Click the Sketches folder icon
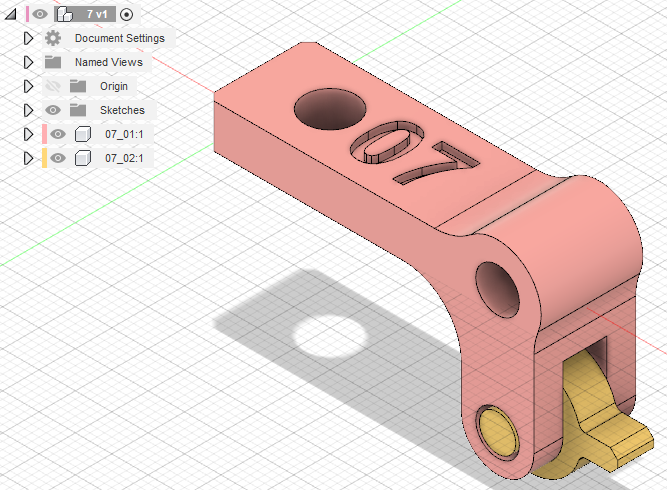Image resolution: width=667 pixels, height=490 pixels. tap(78, 110)
